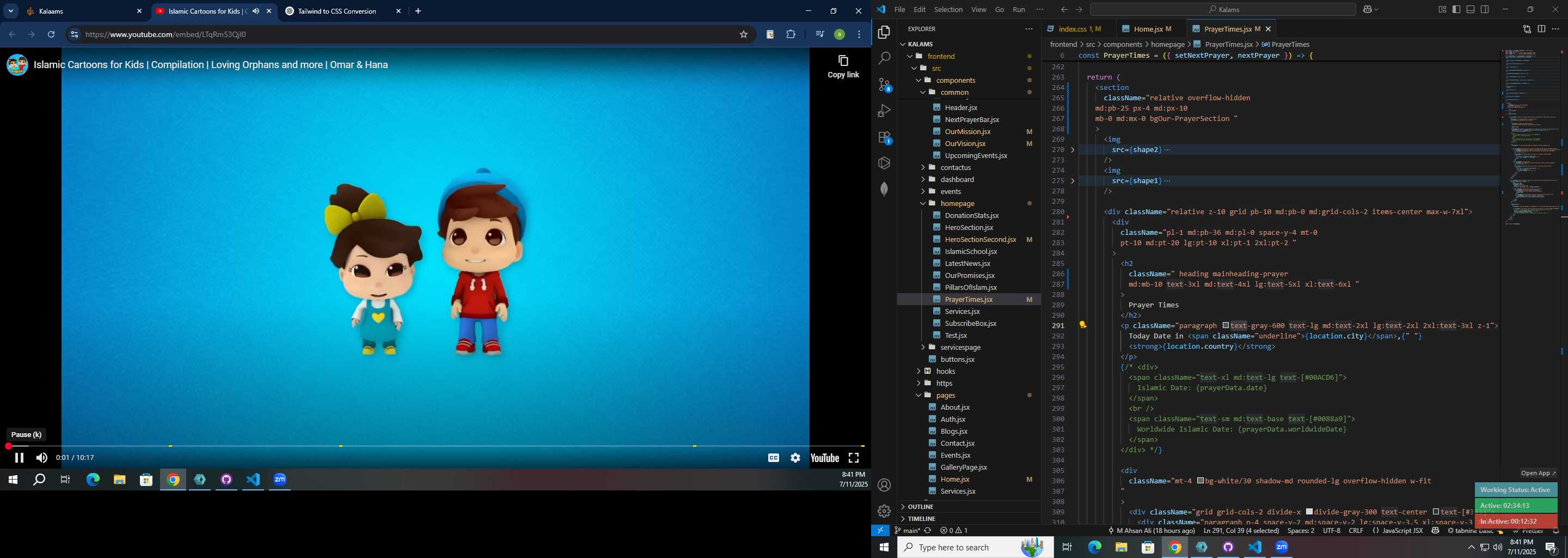The height and width of the screenshot is (558, 1568).
Task: Open editor More Actions ellipsis
Action: tap(1555, 29)
